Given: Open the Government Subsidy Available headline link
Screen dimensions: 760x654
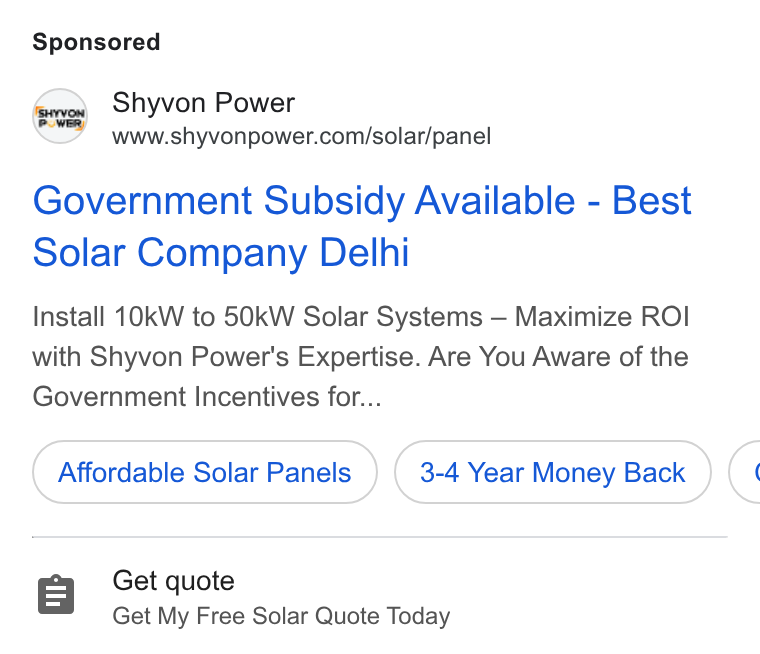Looking at the screenshot, I should click(362, 226).
